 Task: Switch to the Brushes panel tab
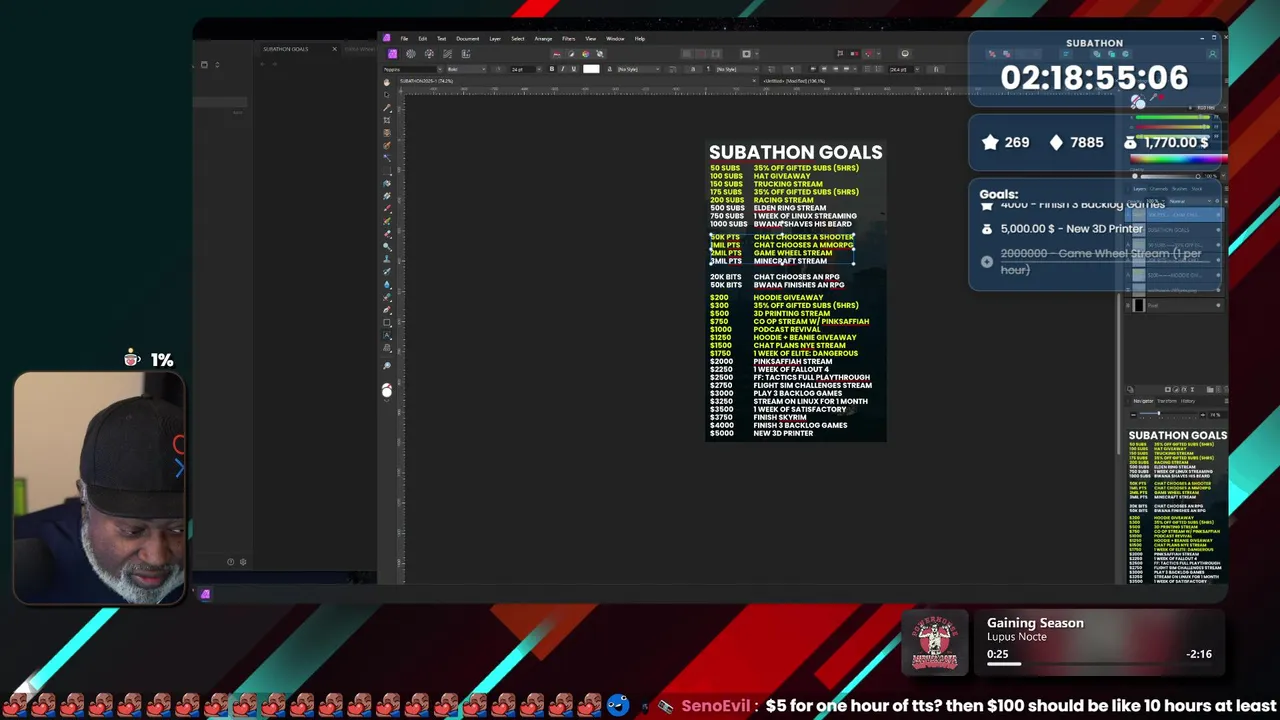(1179, 188)
